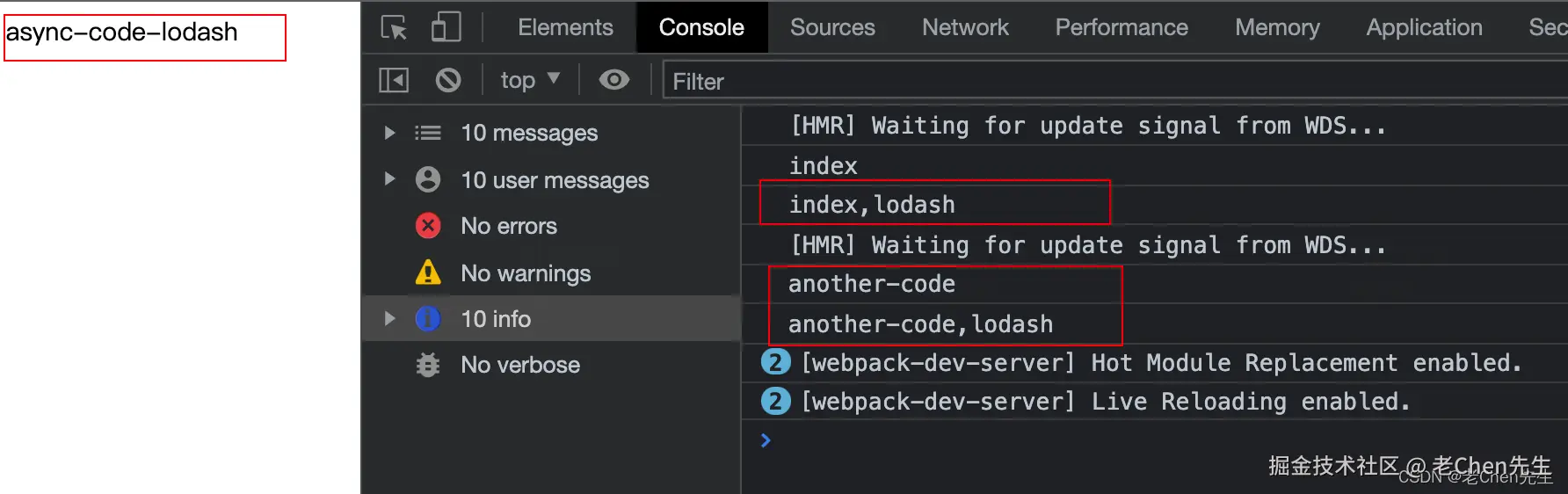The image size is (1568, 494).
Task: Open the Network tab
Action: pyautogui.click(x=965, y=27)
